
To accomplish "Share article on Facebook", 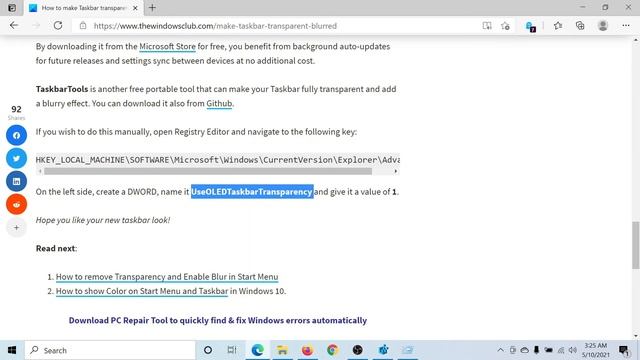I will [x=16, y=135].
